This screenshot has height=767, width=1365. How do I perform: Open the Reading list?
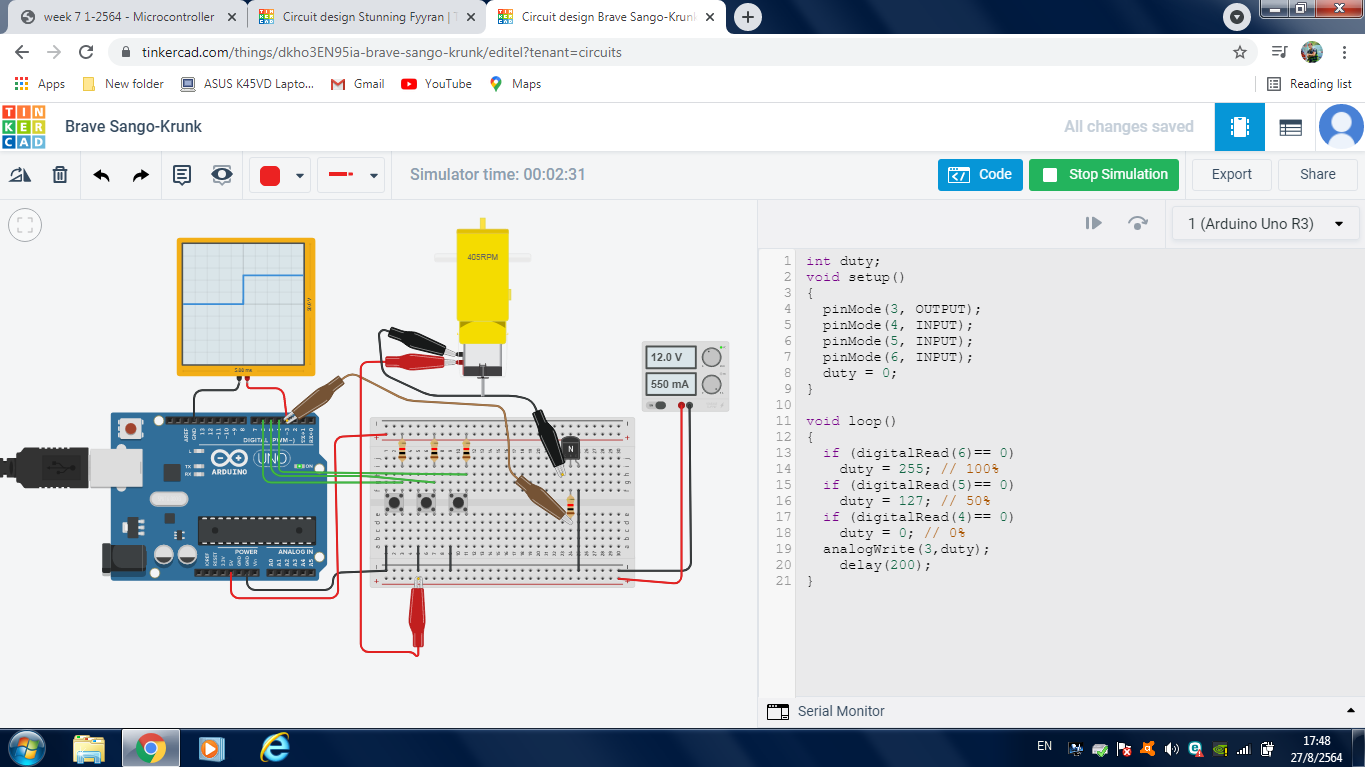point(1309,84)
